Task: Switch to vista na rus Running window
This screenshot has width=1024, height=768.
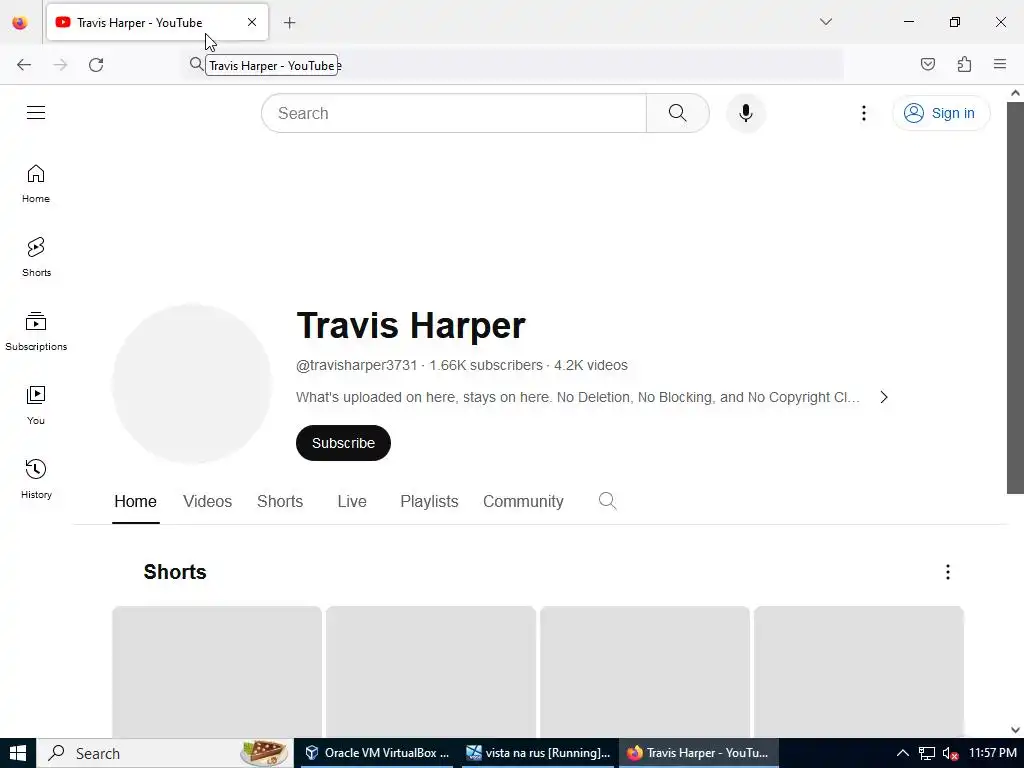Action: click(x=537, y=753)
